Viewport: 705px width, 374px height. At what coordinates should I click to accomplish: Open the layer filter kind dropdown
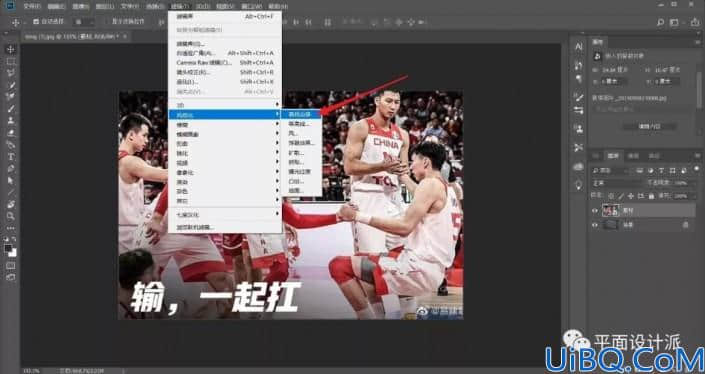tap(611, 171)
